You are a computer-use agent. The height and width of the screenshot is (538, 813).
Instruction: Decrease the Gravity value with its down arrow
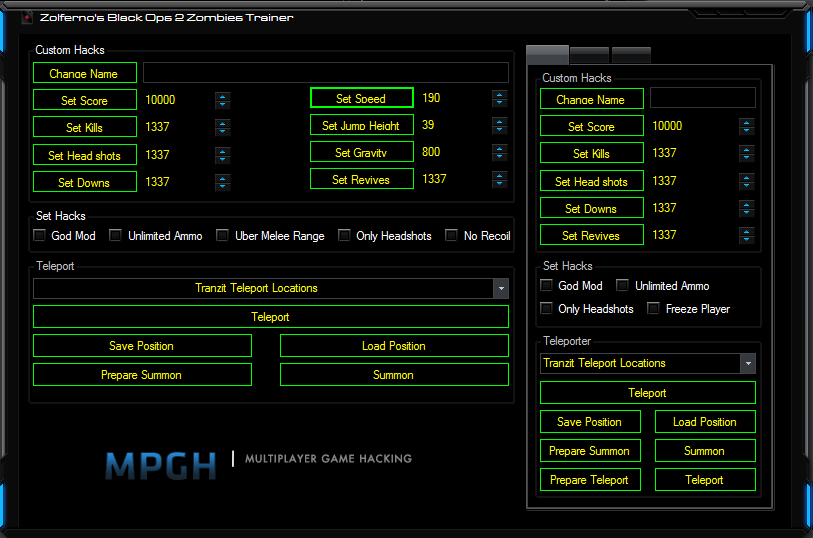tap(499, 157)
